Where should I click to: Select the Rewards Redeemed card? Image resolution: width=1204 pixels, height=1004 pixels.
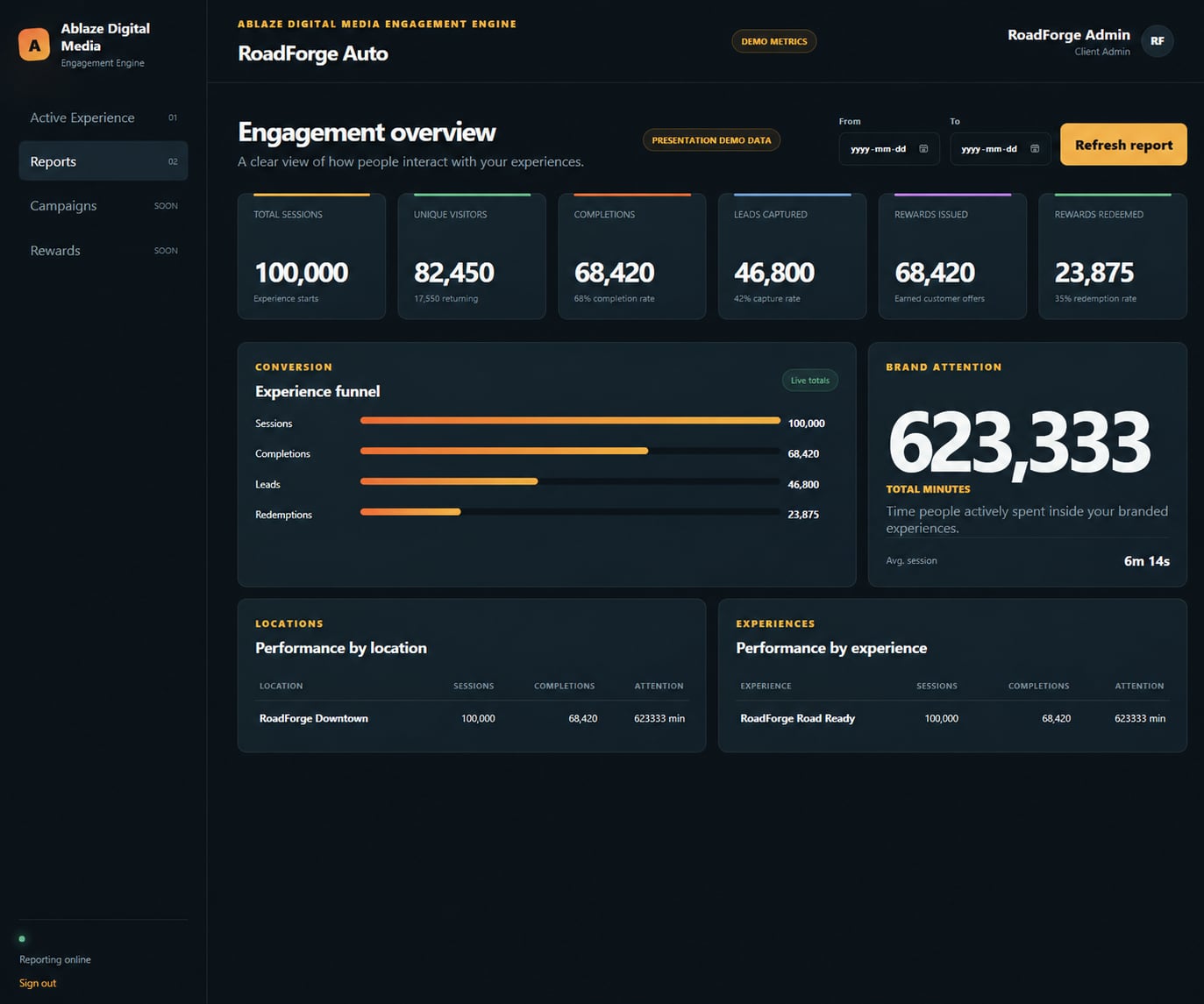point(1113,256)
